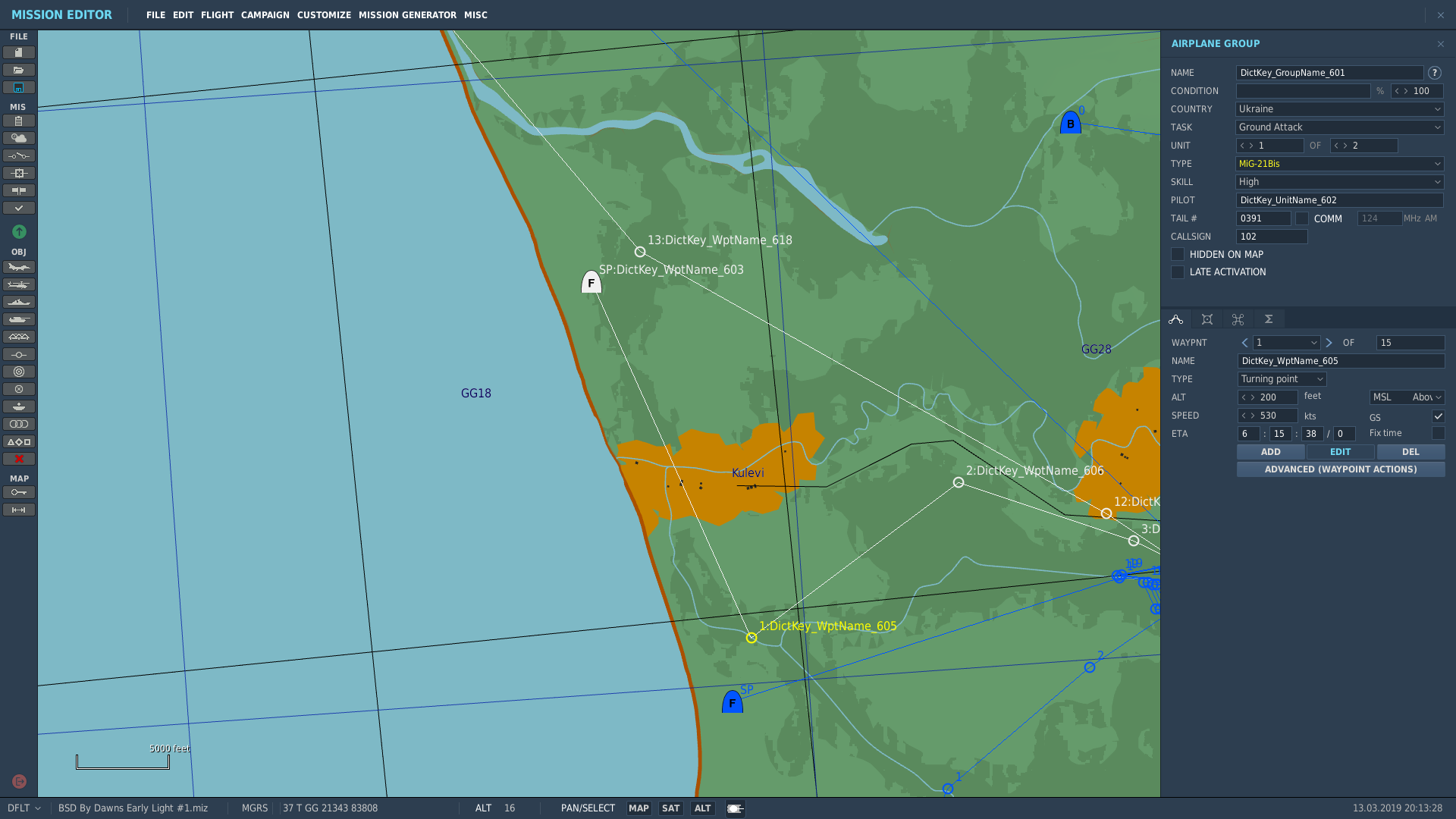Image resolution: width=1456 pixels, height=819 pixels.
Task: Open the weather settings cloud icon
Action: [19, 138]
